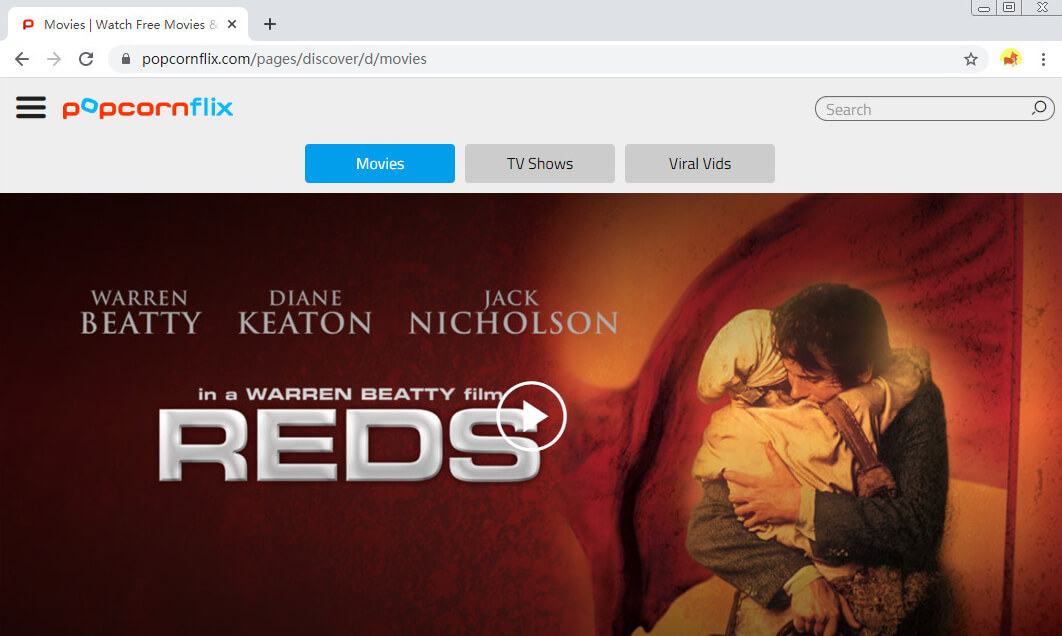Screen dimensions: 1062x636
Task: Open the Viral Vids tab
Action: 700,163
